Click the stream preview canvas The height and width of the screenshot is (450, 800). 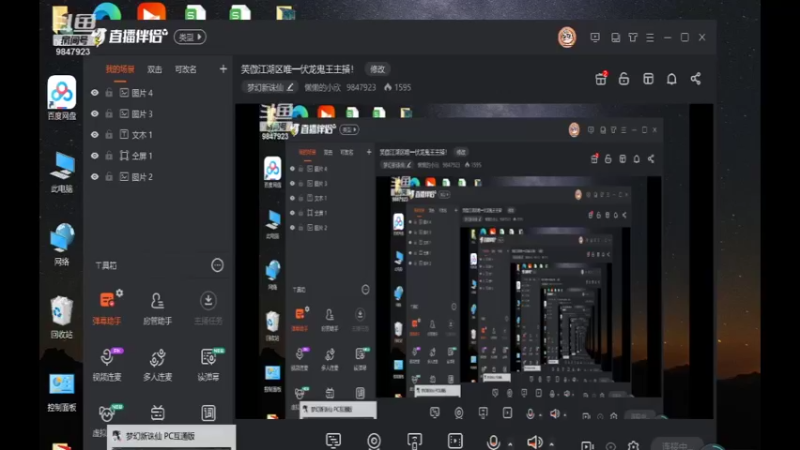point(474,261)
